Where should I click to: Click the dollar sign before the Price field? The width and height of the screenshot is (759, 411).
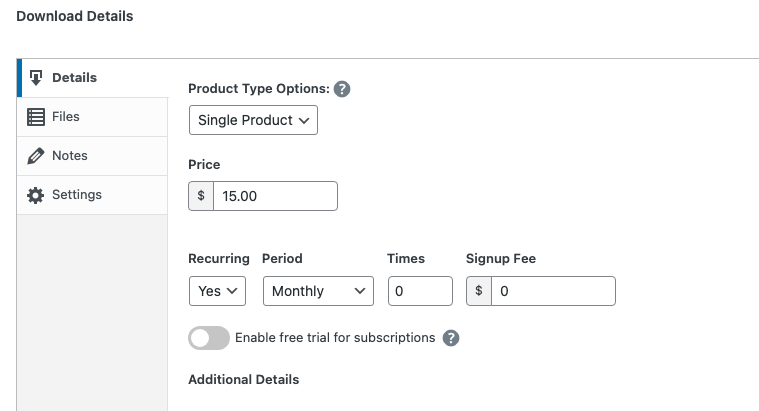(201, 196)
